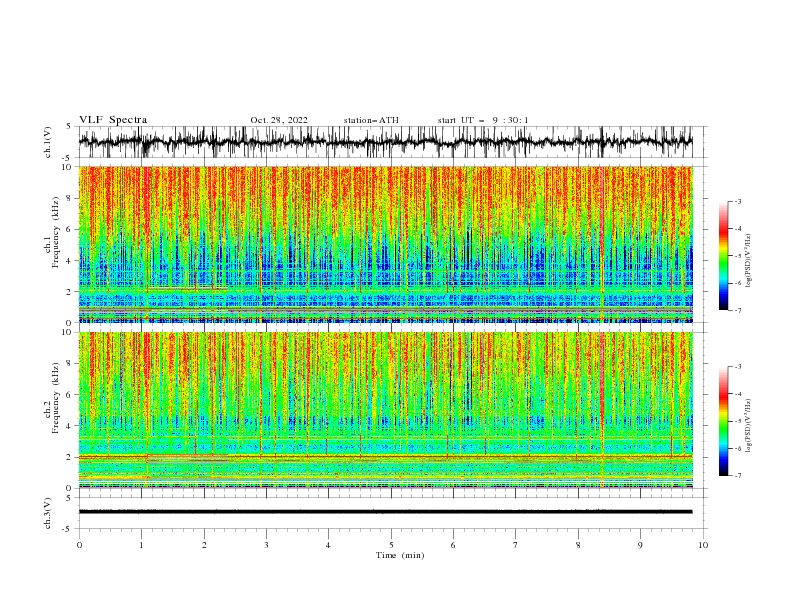Click the ch.1 spectrogram's "4" kHz tick label

70,261
